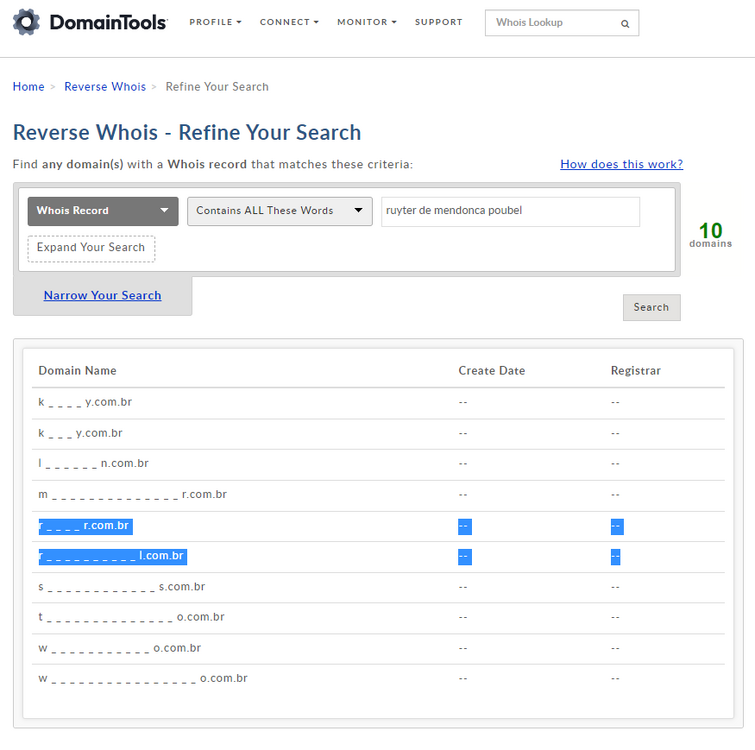Click the Search button
Viewport: 755px width, 750px height.
(651, 307)
